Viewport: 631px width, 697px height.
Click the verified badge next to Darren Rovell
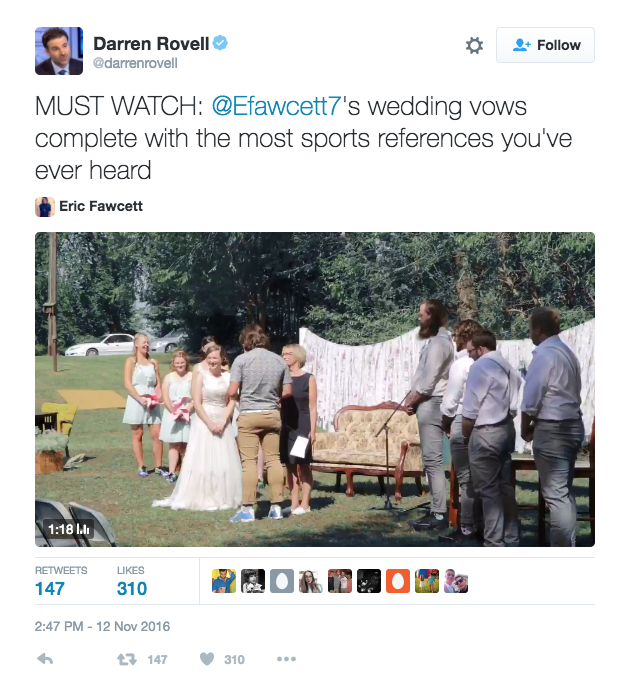pyautogui.click(x=220, y=43)
